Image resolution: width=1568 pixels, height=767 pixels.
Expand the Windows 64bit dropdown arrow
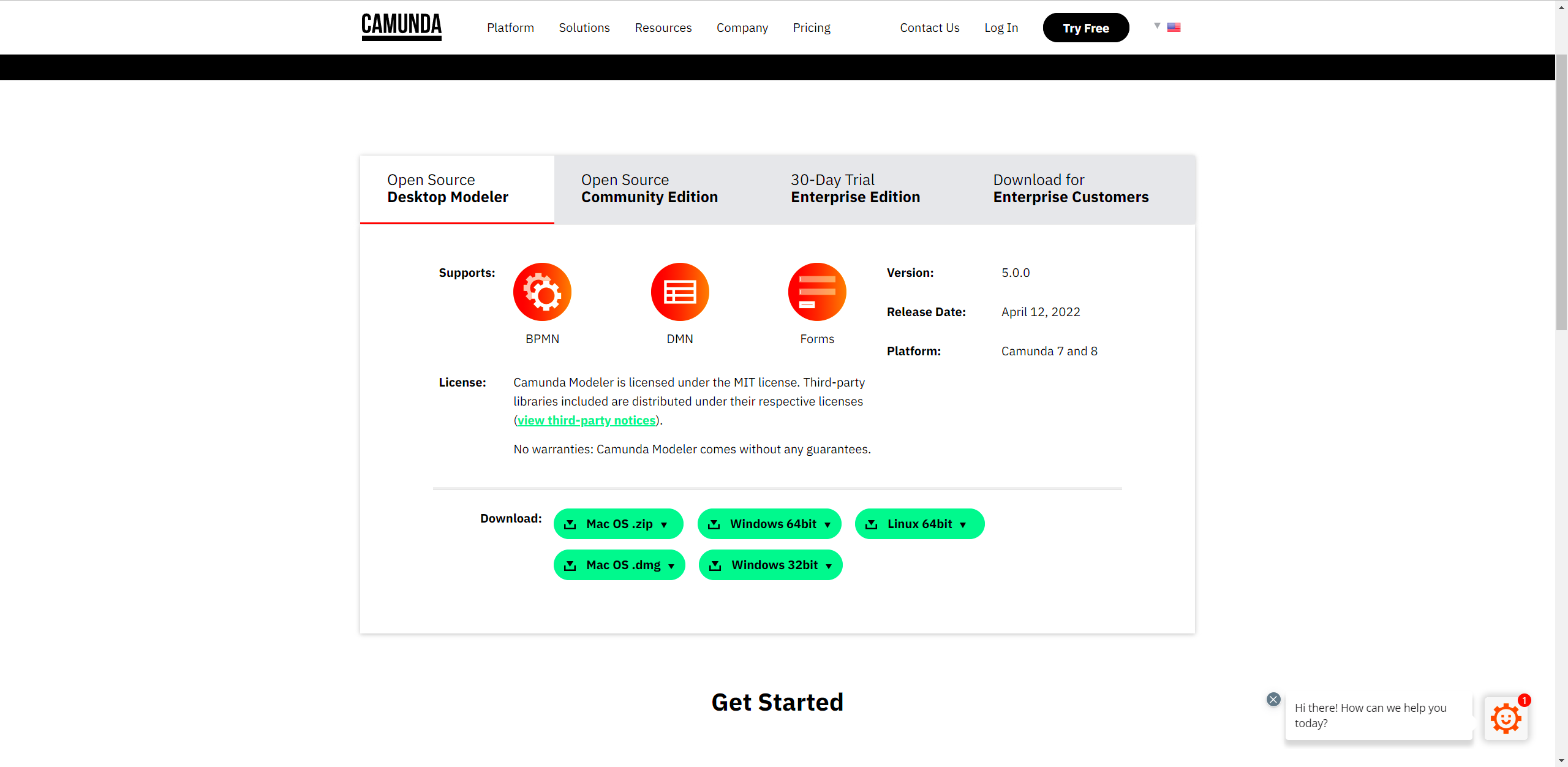(827, 525)
